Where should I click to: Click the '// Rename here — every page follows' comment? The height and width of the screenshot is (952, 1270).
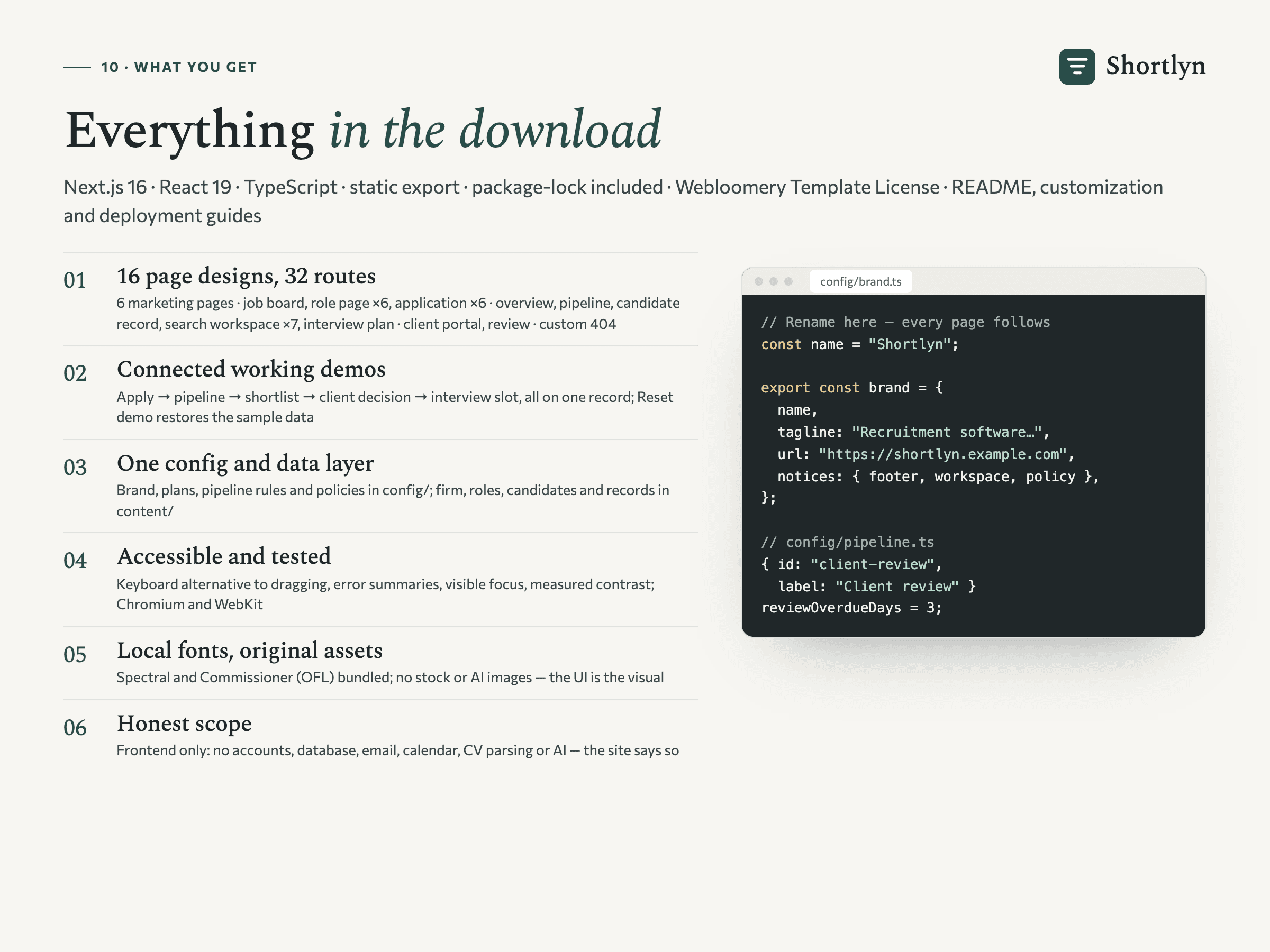(905, 322)
